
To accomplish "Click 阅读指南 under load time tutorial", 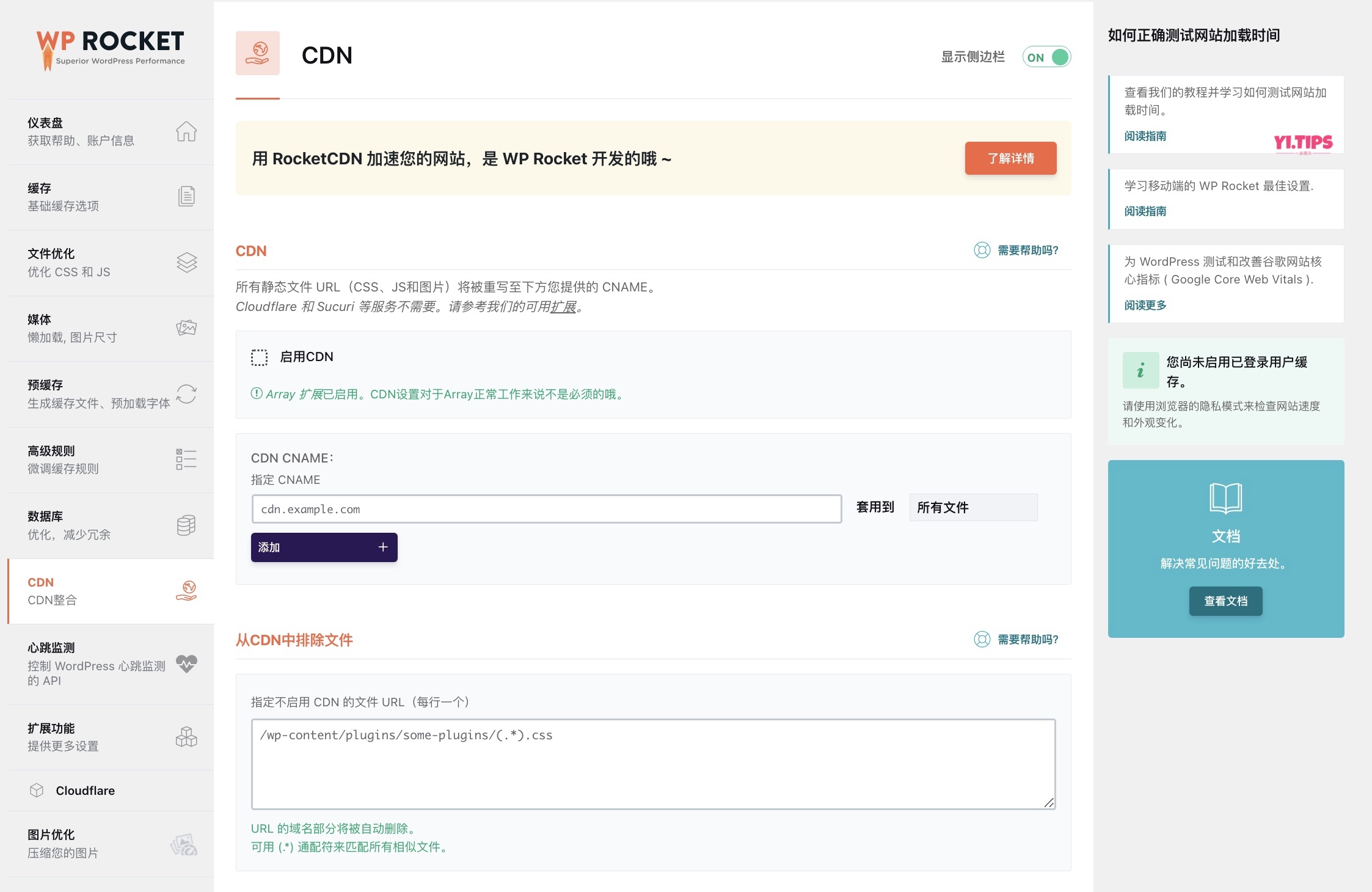I will pos(1145,136).
